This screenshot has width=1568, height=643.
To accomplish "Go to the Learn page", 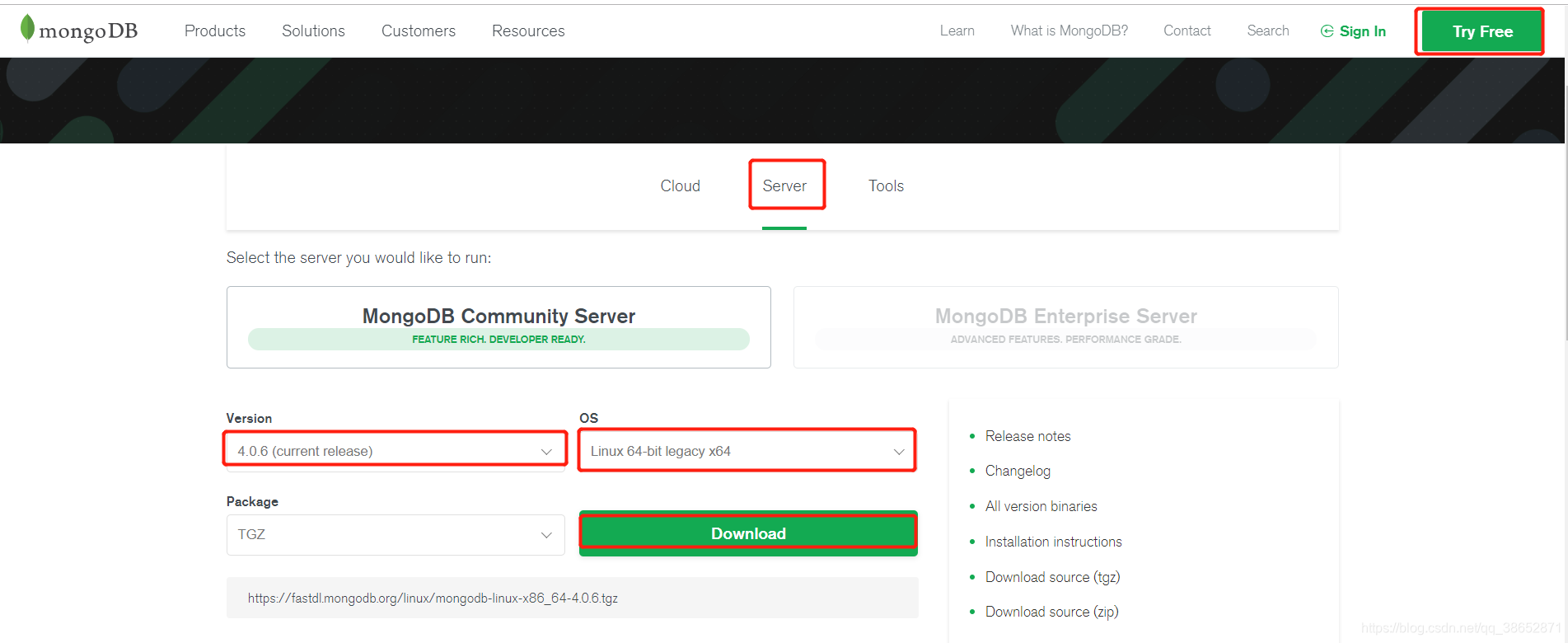I will click(x=957, y=31).
